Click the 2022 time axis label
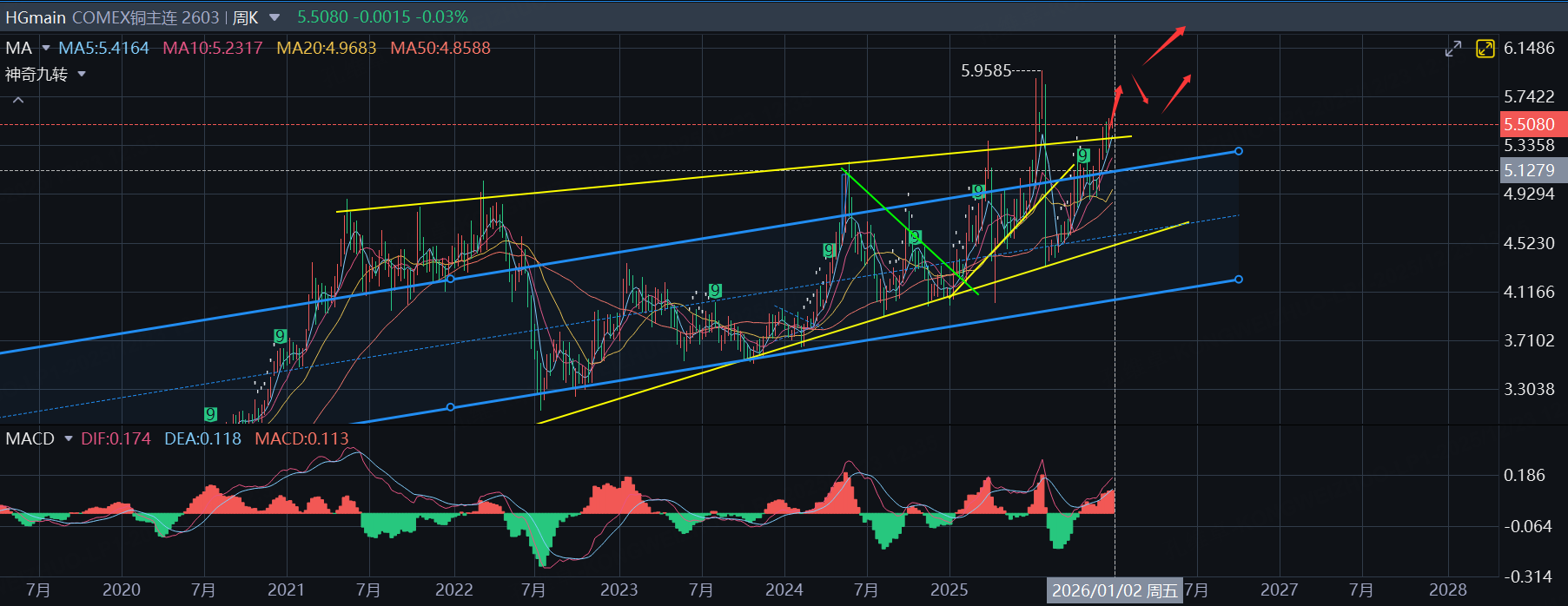1568x606 pixels. [453, 590]
